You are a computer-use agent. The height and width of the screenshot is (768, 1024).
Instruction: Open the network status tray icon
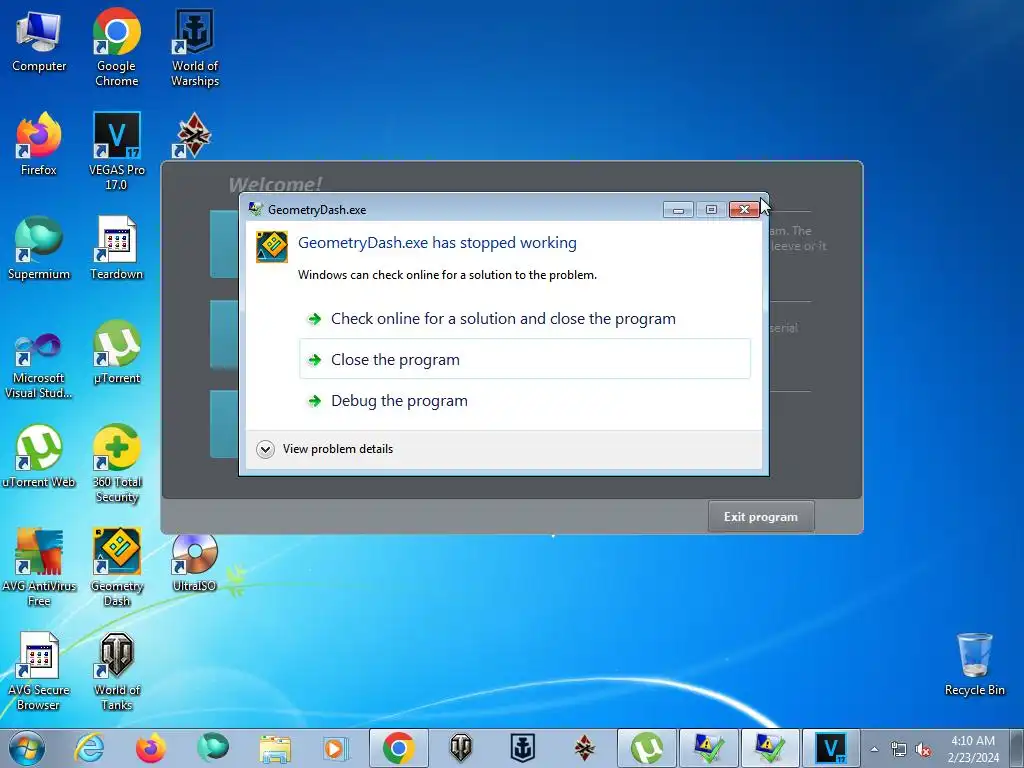tap(899, 749)
